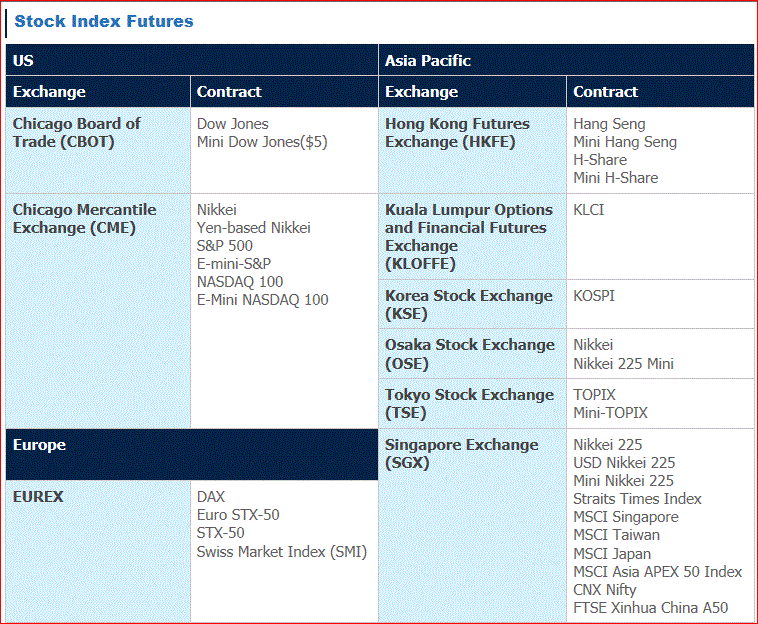This screenshot has height=624, width=758.
Task: Click the Mini Nikkei 225 contract
Action: point(624,481)
